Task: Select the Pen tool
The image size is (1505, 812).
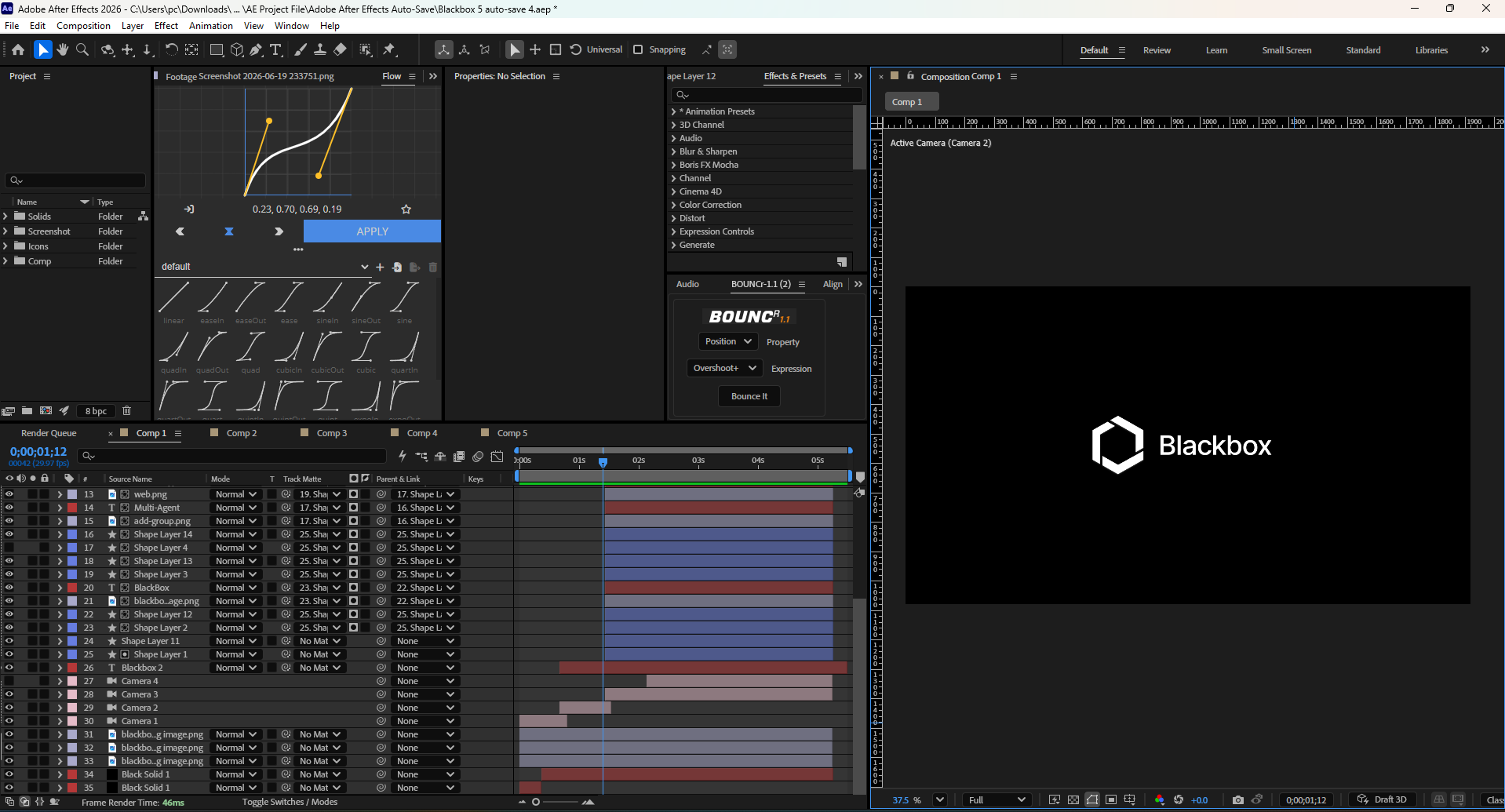Action: (256, 49)
